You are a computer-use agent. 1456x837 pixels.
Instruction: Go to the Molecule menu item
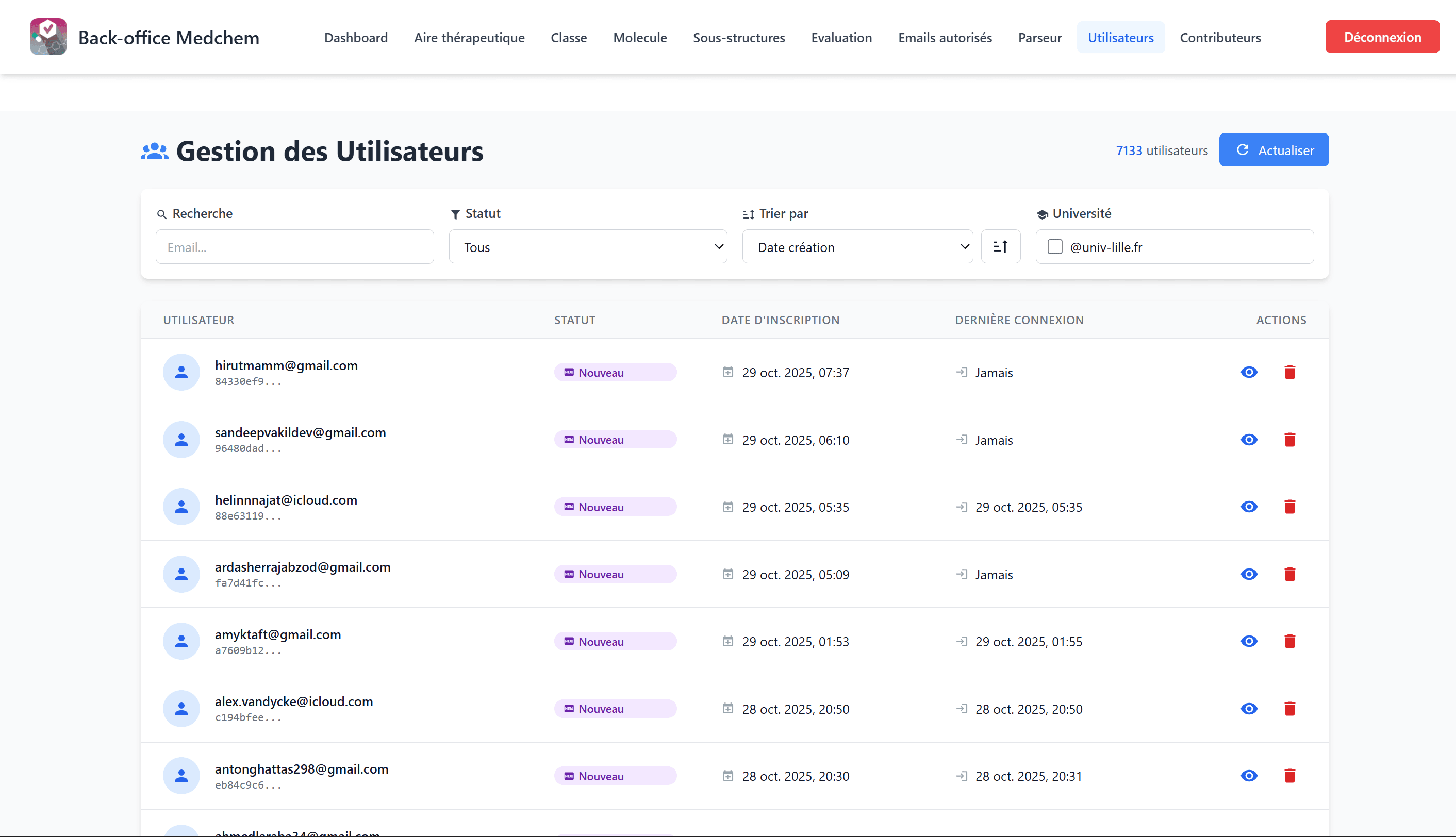coord(639,37)
